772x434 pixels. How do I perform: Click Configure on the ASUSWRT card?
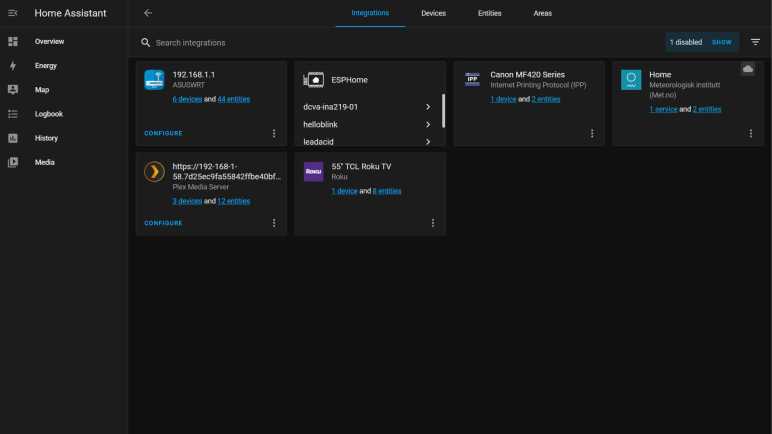tap(163, 133)
